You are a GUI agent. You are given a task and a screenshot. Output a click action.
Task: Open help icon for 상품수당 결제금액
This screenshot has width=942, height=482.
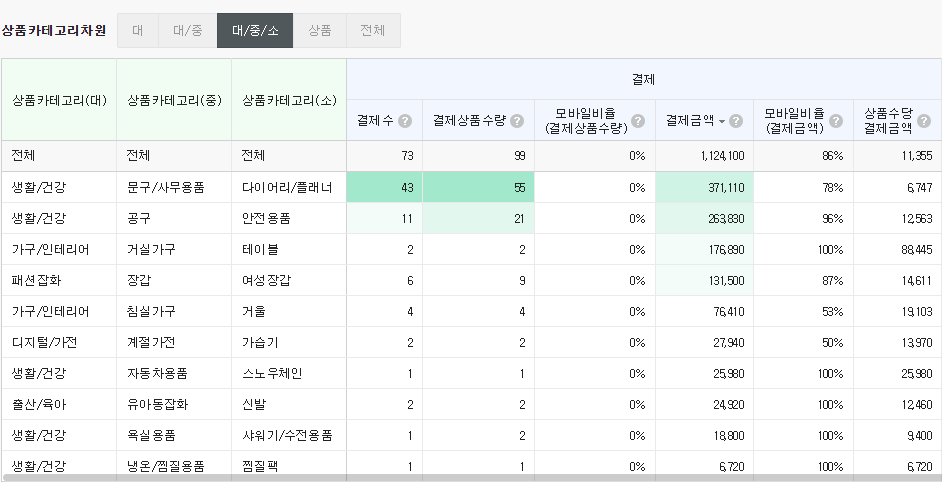click(925, 121)
